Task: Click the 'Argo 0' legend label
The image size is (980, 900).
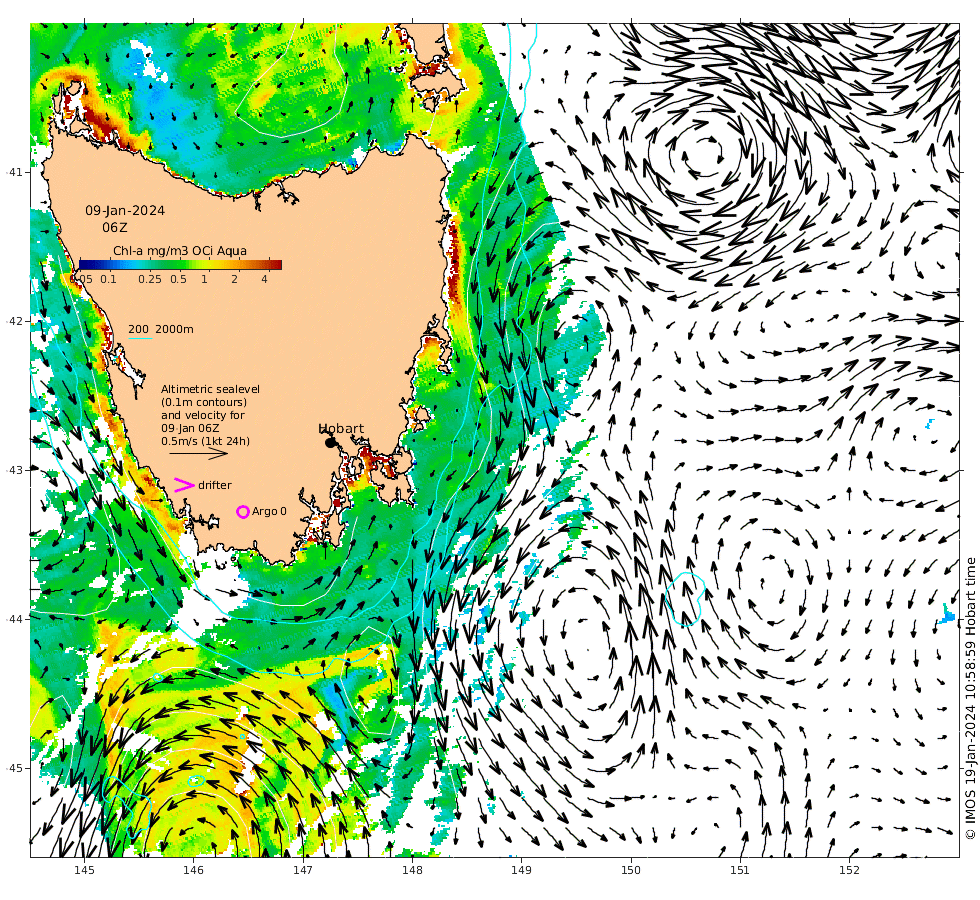Action: pos(269,511)
